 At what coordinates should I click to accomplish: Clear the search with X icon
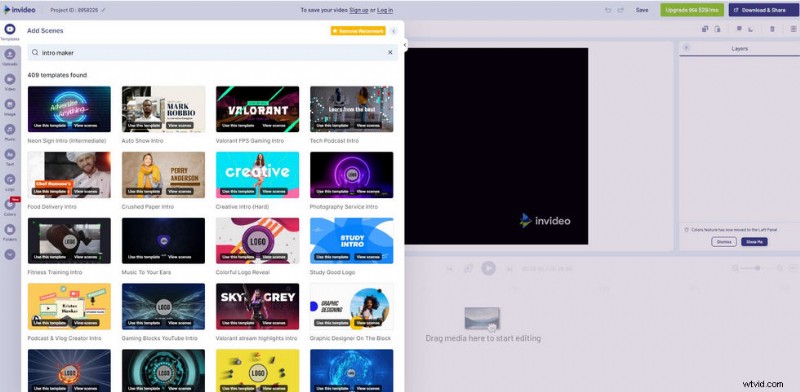tap(390, 52)
